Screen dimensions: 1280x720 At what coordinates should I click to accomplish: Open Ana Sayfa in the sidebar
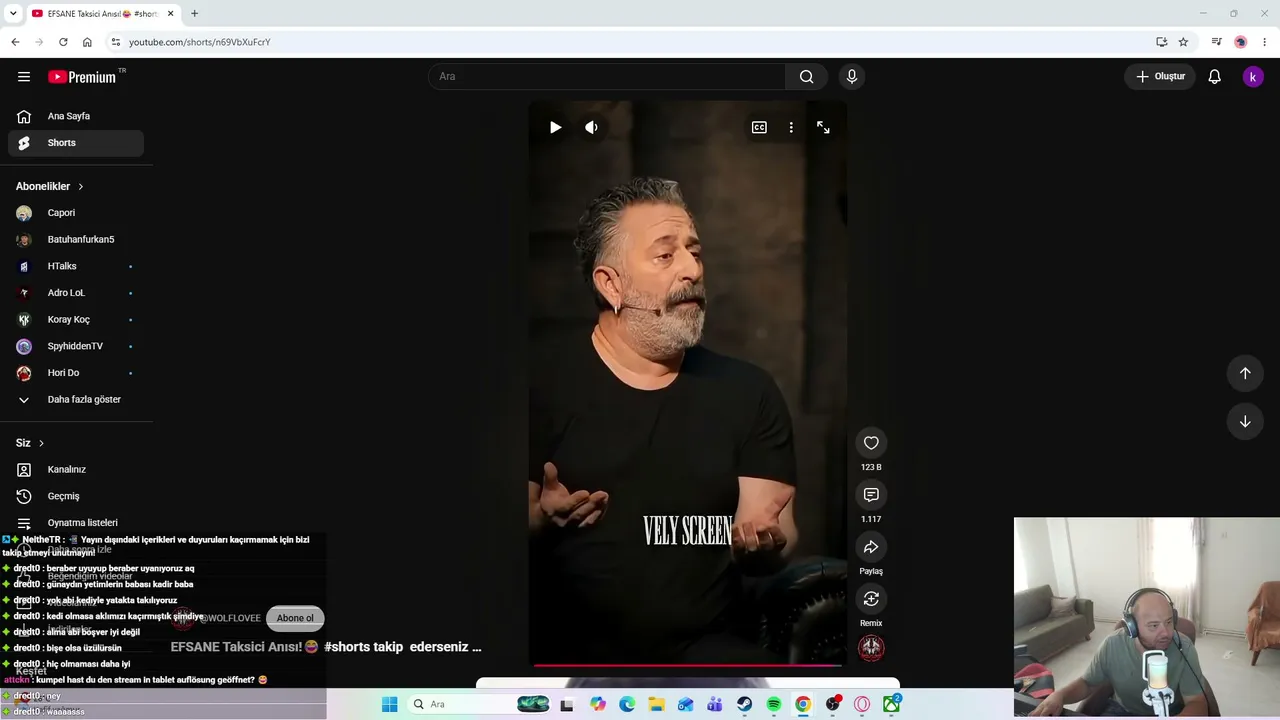[x=76, y=116]
